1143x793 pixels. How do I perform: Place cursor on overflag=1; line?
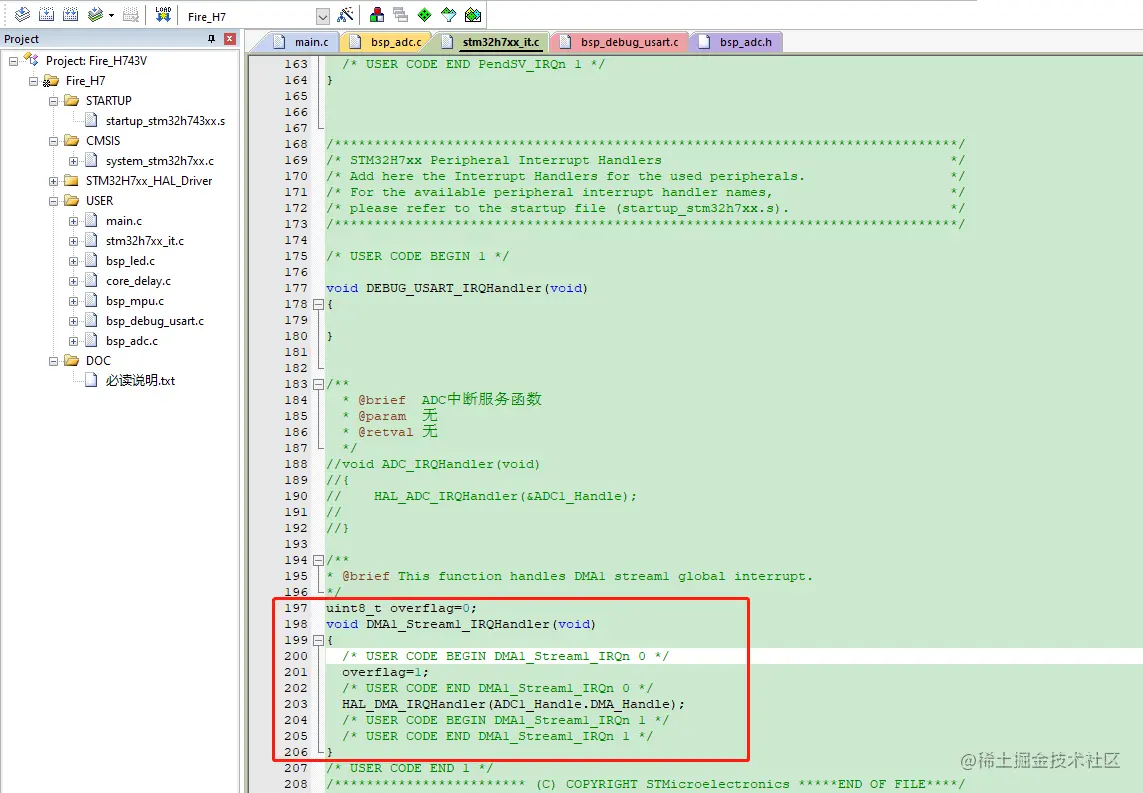click(386, 672)
